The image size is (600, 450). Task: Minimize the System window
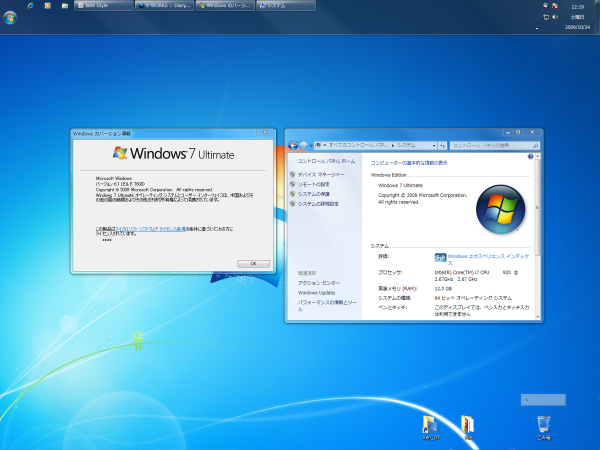point(508,132)
